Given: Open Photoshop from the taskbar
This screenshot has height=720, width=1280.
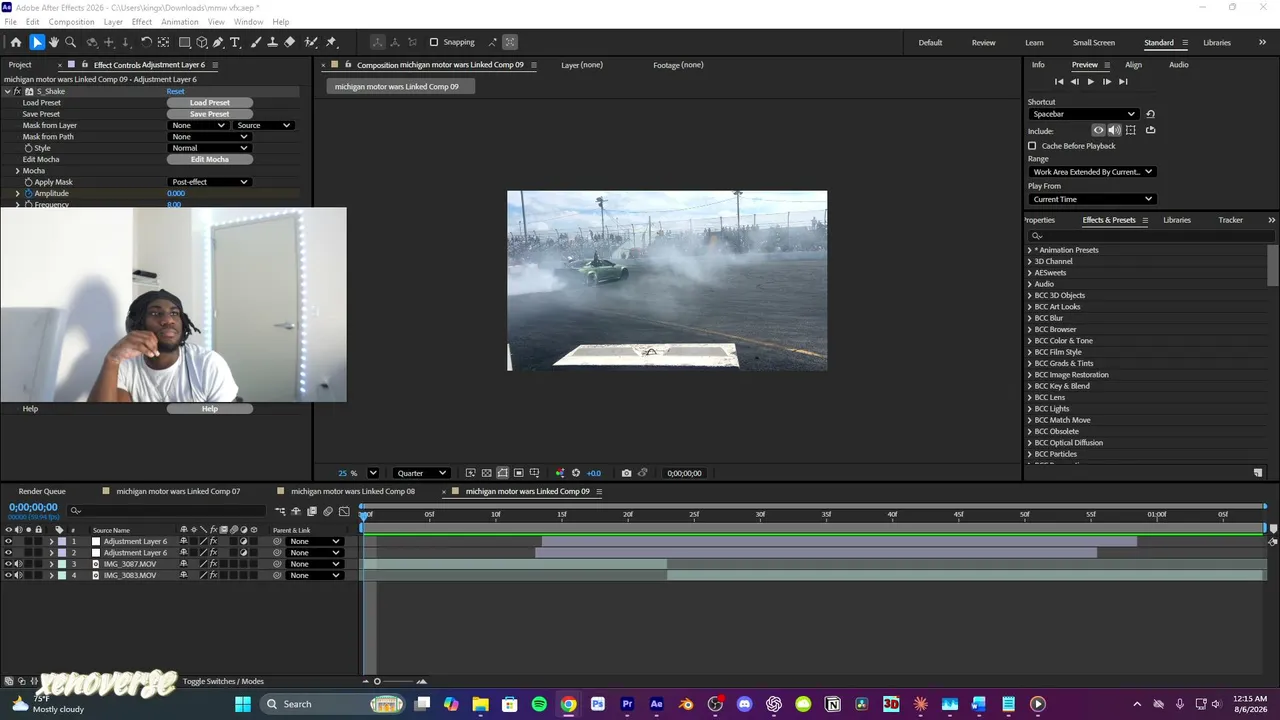Looking at the screenshot, I should pos(598,704).
